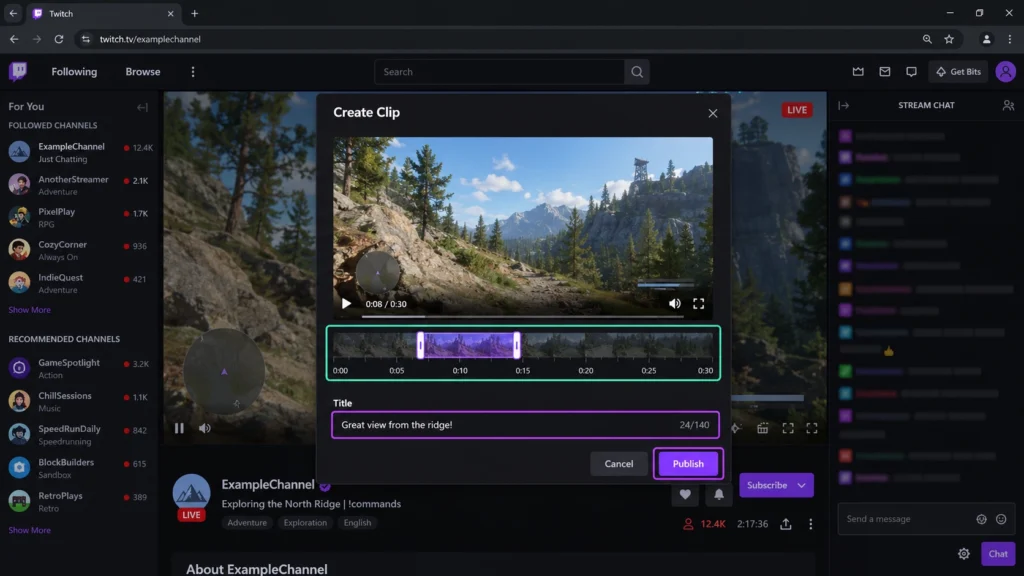Click the Search input field

coord(500,72)
